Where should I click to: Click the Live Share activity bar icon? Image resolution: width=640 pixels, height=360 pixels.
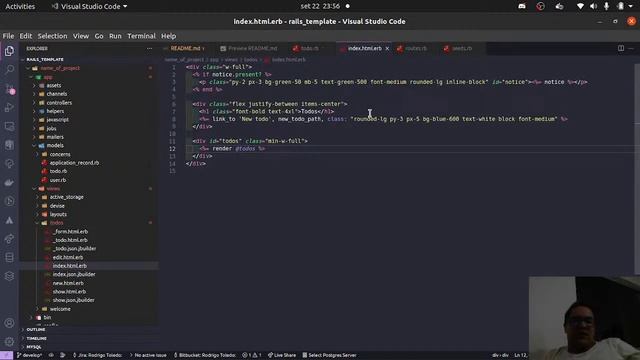coord(9,239)
